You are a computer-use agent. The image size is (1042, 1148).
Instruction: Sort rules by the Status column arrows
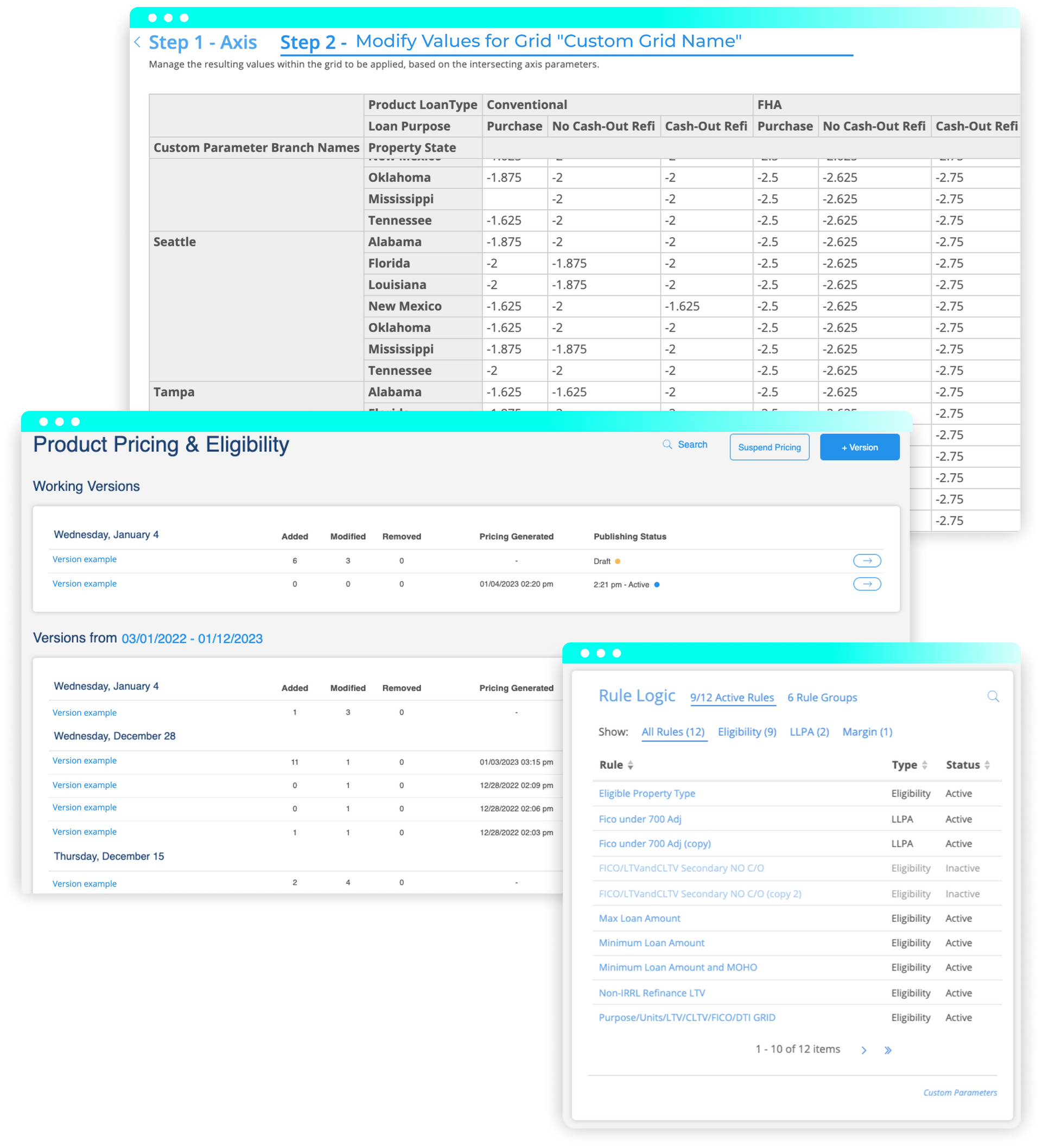pyautogui.click(x=987, y=766)
